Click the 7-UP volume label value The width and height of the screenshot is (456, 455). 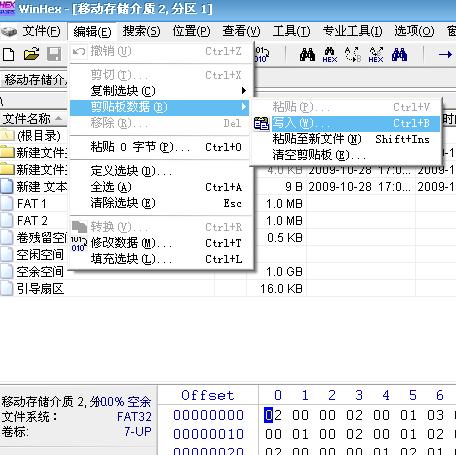(138, 432)
